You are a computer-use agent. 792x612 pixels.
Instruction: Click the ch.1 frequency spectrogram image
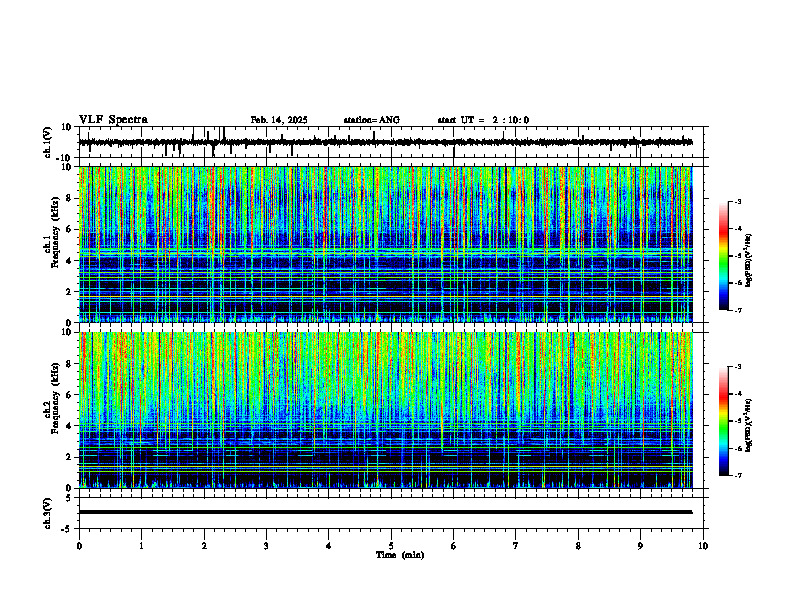(386, 244)
